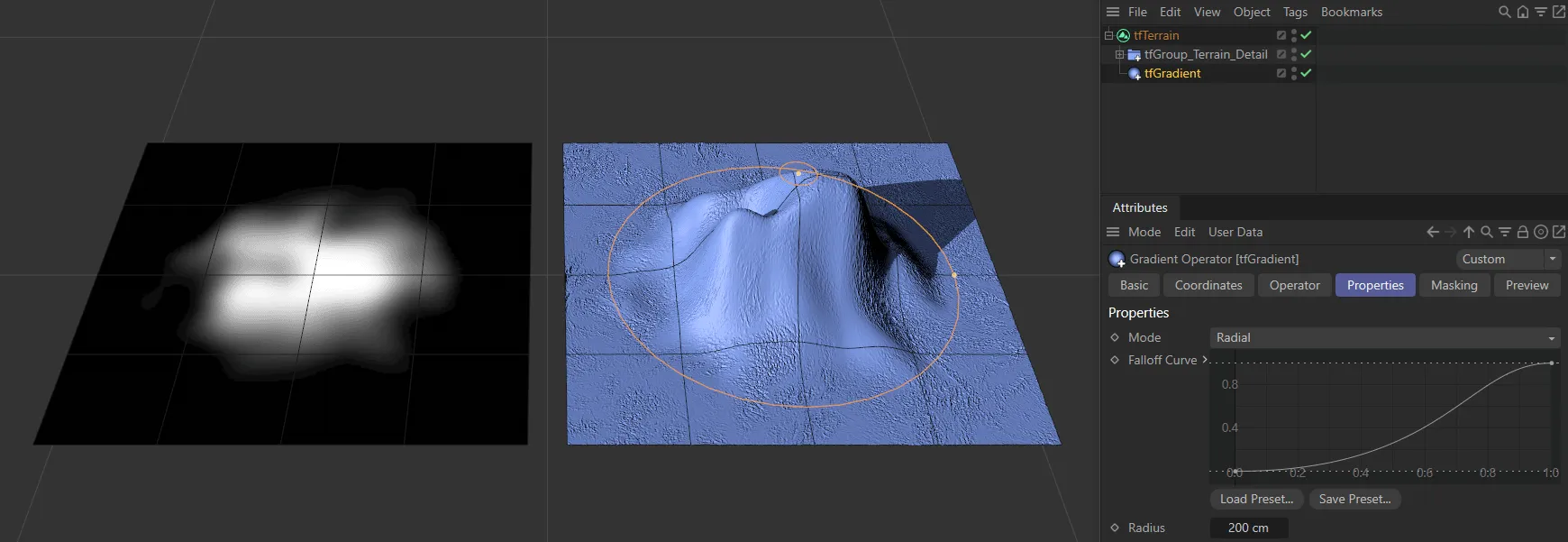Lock the Attributes element with padlock
The image size is (1568, 542).
coord(1523,232)
